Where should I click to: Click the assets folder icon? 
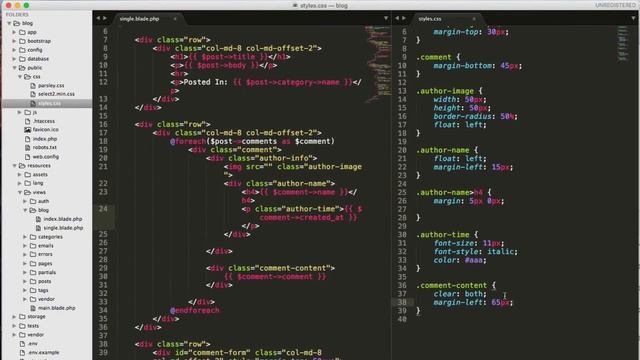click(28, 175)
